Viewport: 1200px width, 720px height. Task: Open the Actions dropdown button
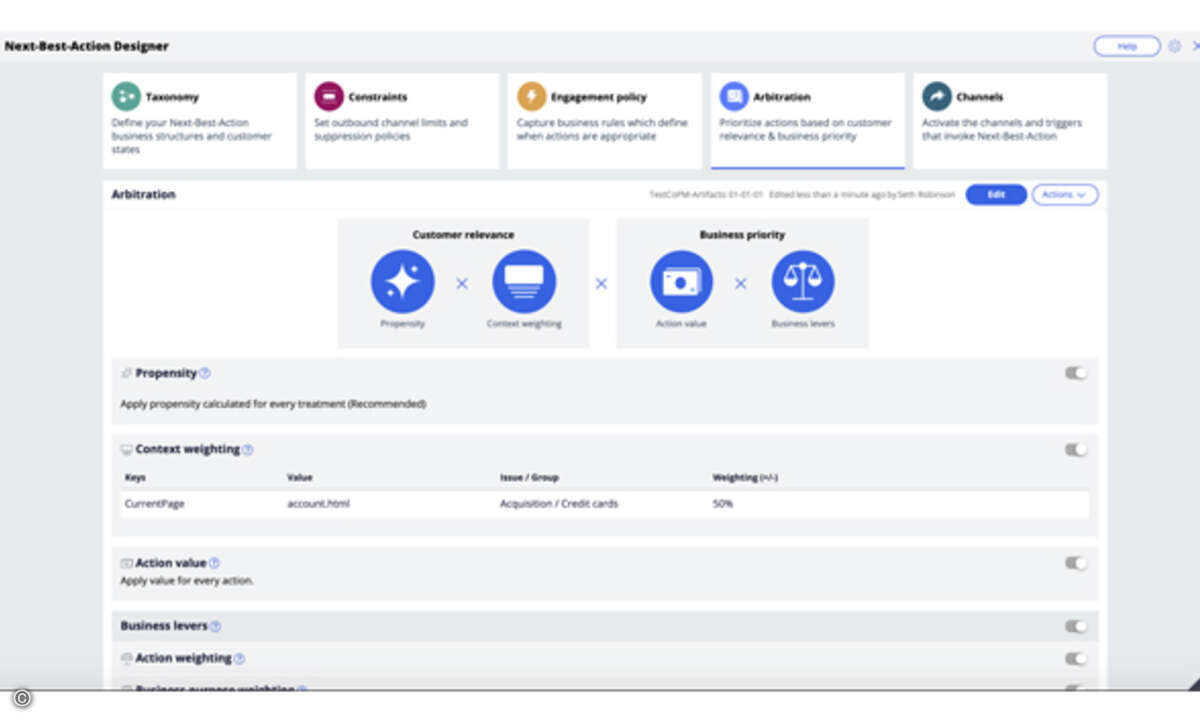click(1065, 195)
